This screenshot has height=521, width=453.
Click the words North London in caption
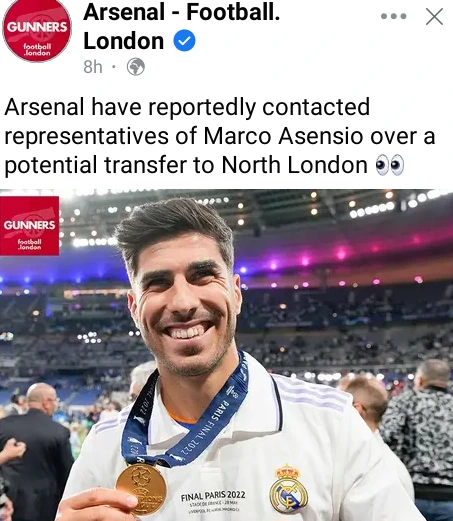pyautogui.click(x=294, y=165)
